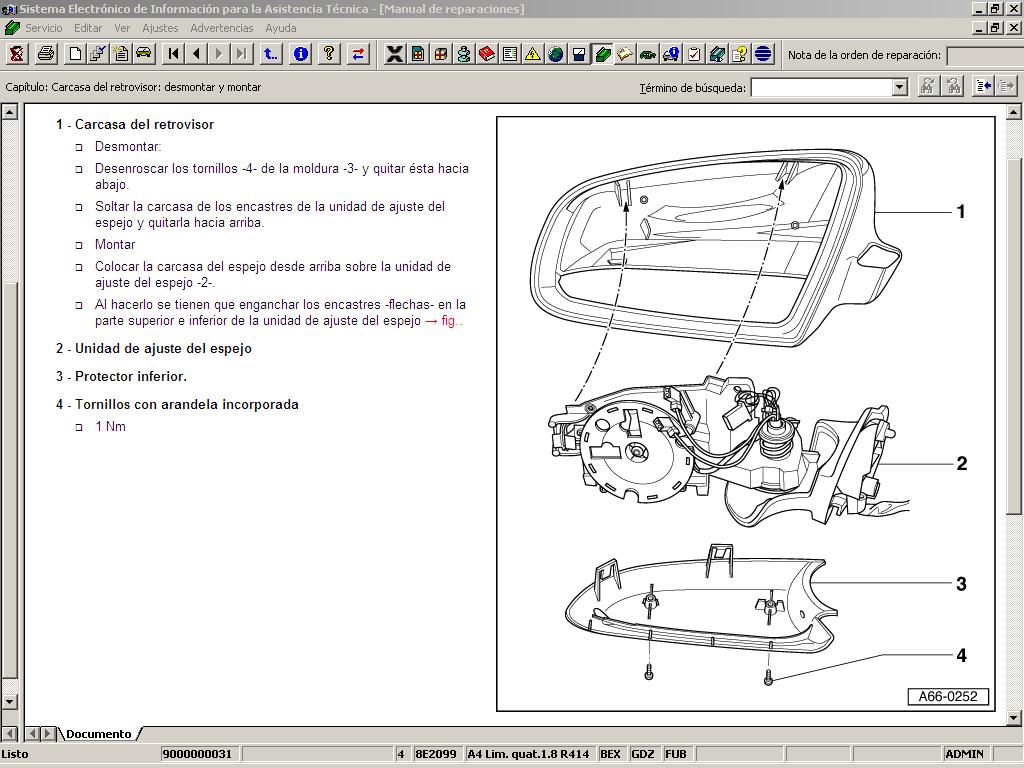
Task: Click the green car silhouette icon
Action: [648, 54]
